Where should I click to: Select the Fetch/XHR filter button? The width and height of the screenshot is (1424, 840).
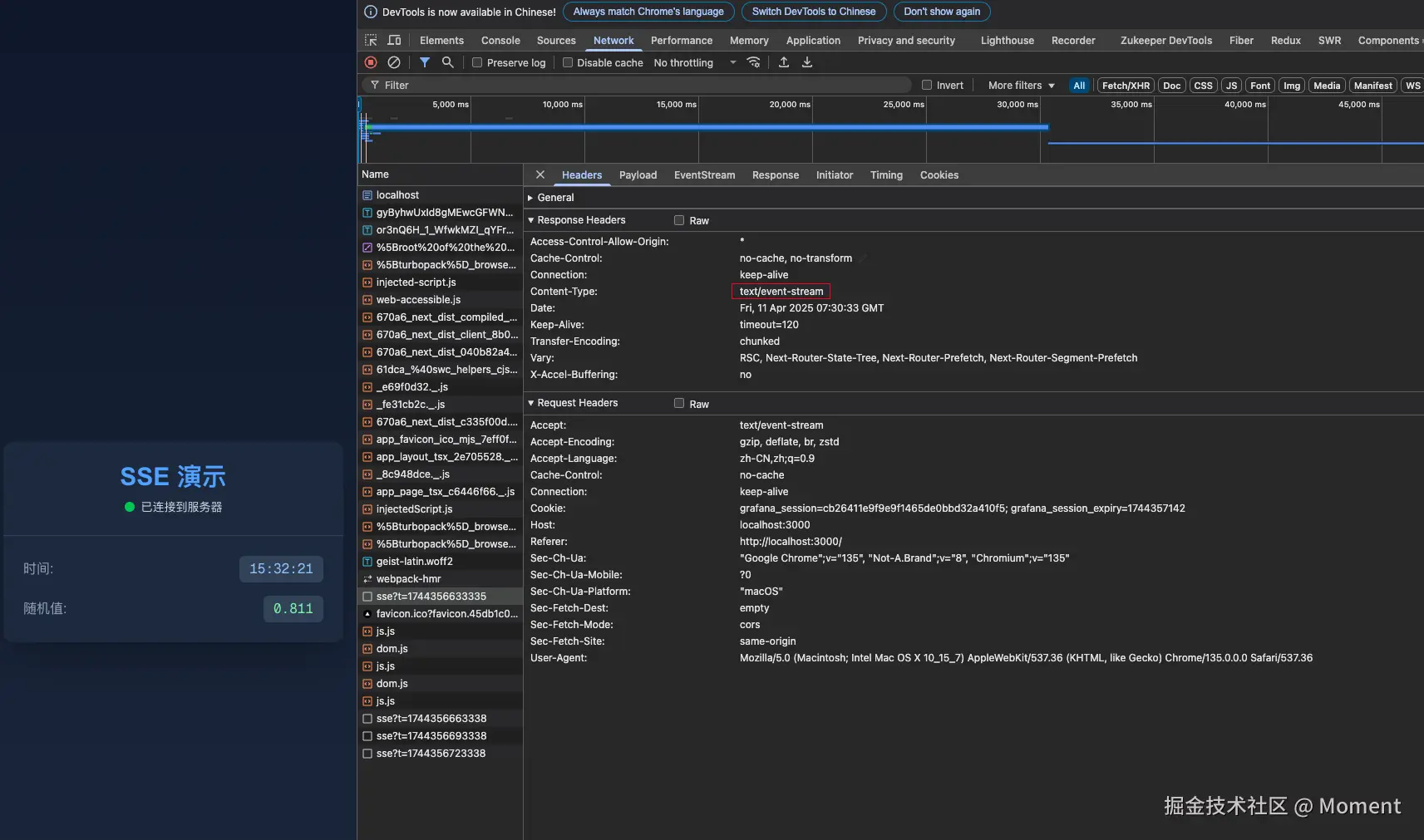pyautogui.click(x=1126, y=86)
